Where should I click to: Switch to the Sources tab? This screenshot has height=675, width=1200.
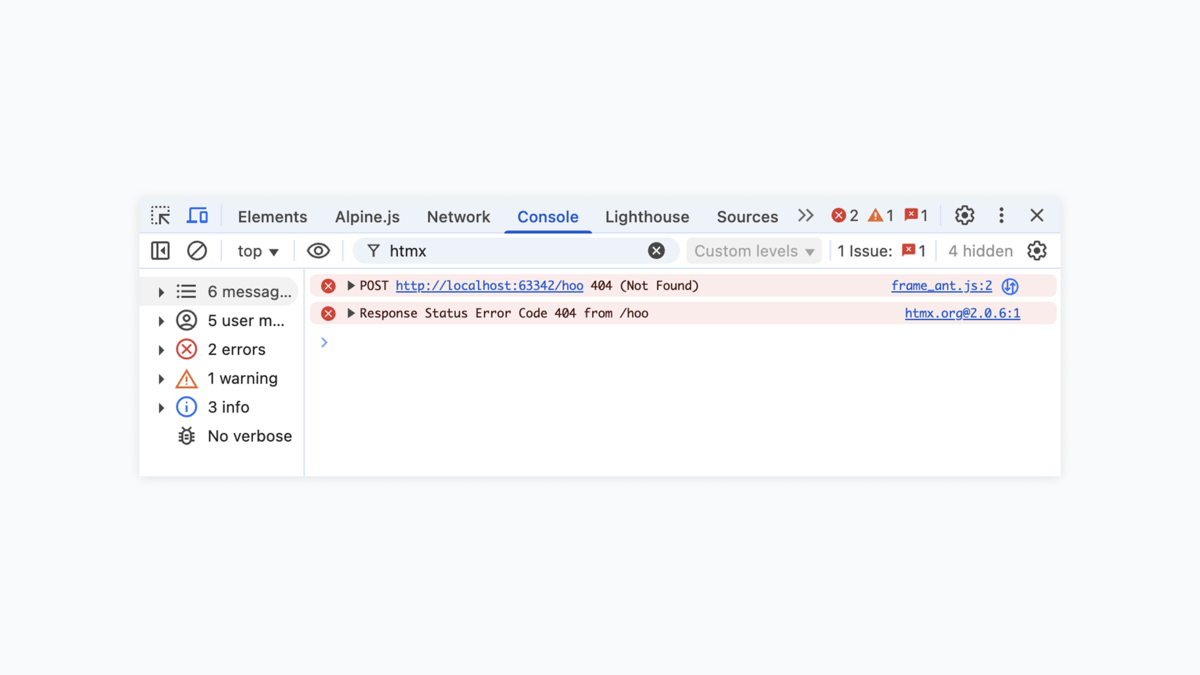[747, 217]
